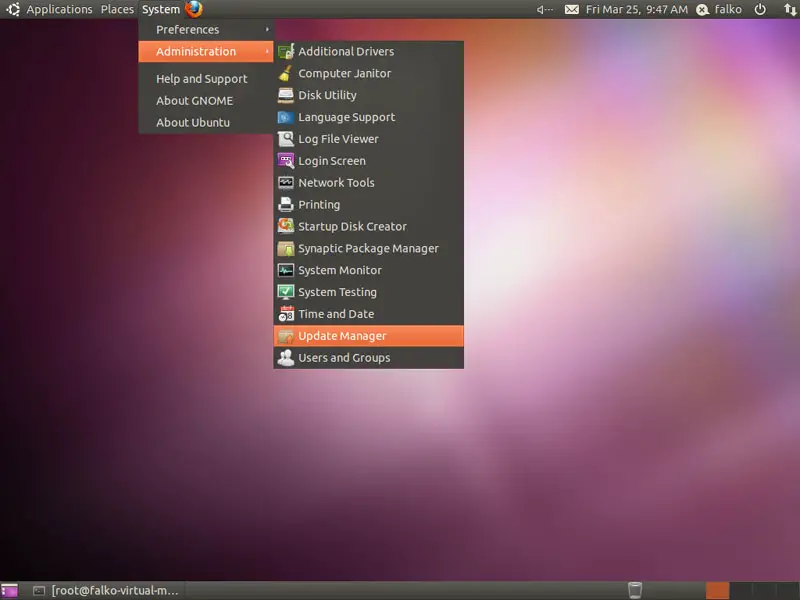Viewport: 800px width, 600px height.
Task: Select About GNOME
Action: click(x=206, y=101)
